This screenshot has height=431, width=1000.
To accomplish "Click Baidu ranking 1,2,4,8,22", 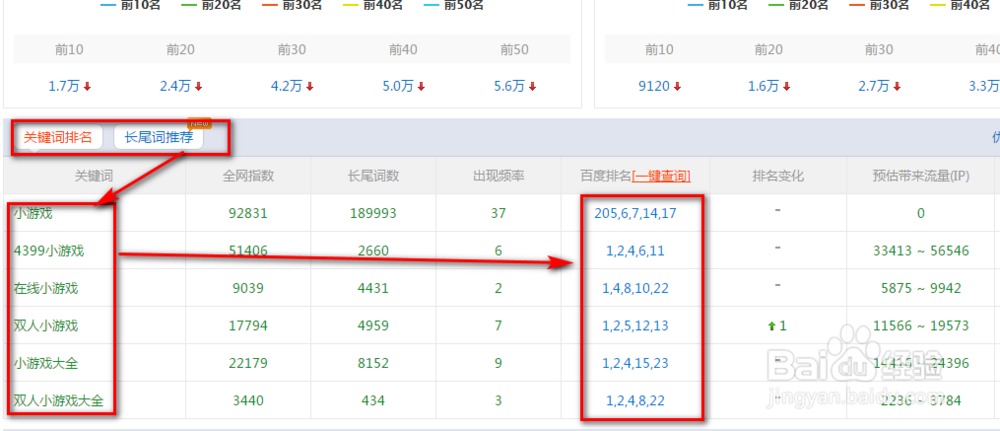I will (x=635, y=401).
